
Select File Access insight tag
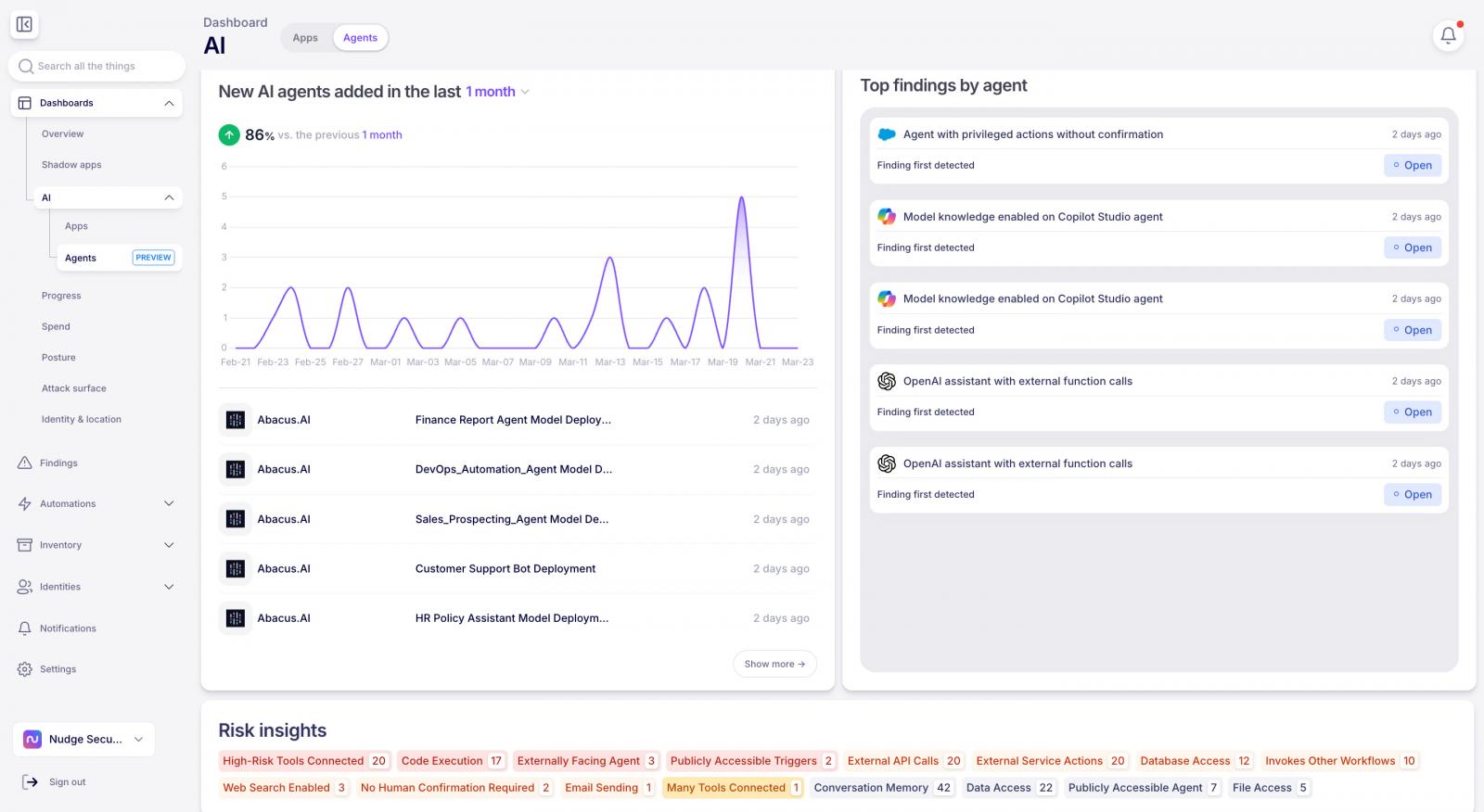tap(1270, 788)
